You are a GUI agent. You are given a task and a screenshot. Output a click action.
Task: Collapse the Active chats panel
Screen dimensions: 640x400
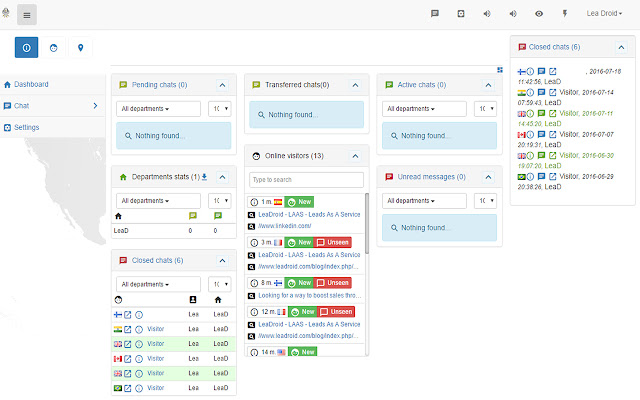[488, 85]
